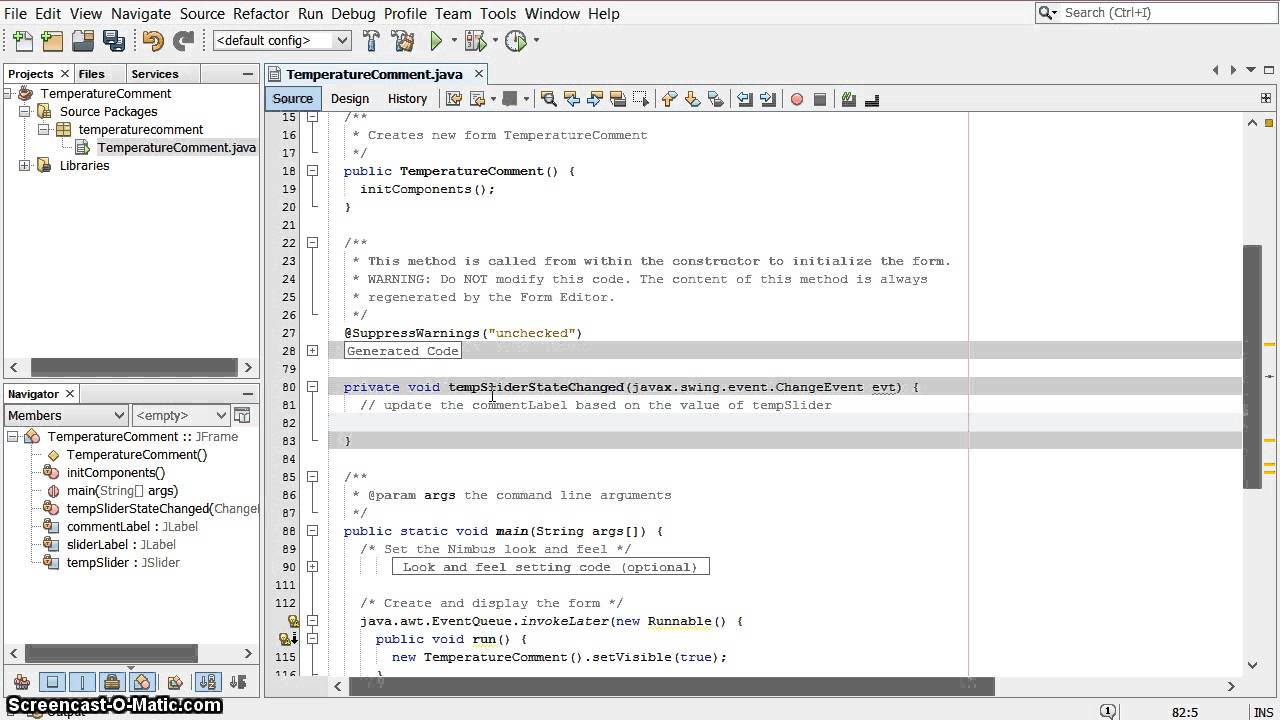Open the Members view dropdown in Navigator
Viewport: 1280px width, 720px height.
66,415
